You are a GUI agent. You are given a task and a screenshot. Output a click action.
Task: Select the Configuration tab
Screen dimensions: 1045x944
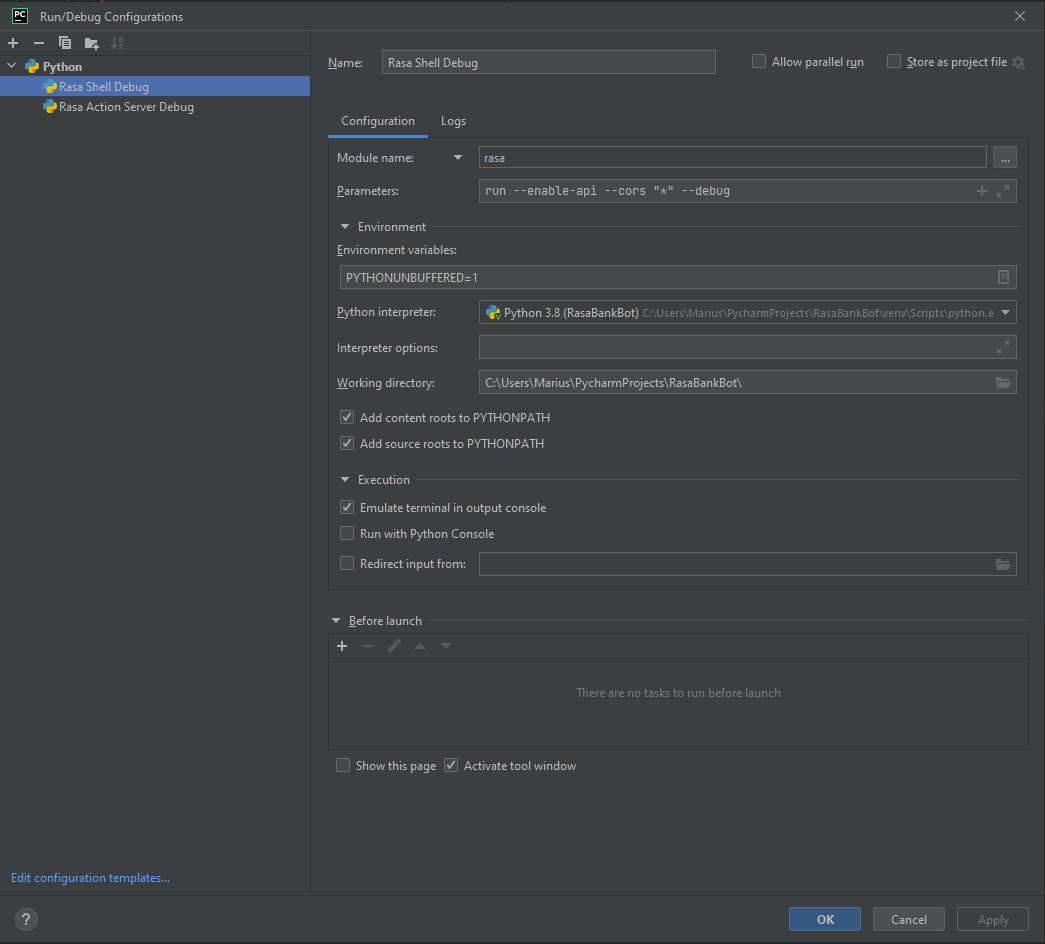pyautogui.click(x=377, y=120)
